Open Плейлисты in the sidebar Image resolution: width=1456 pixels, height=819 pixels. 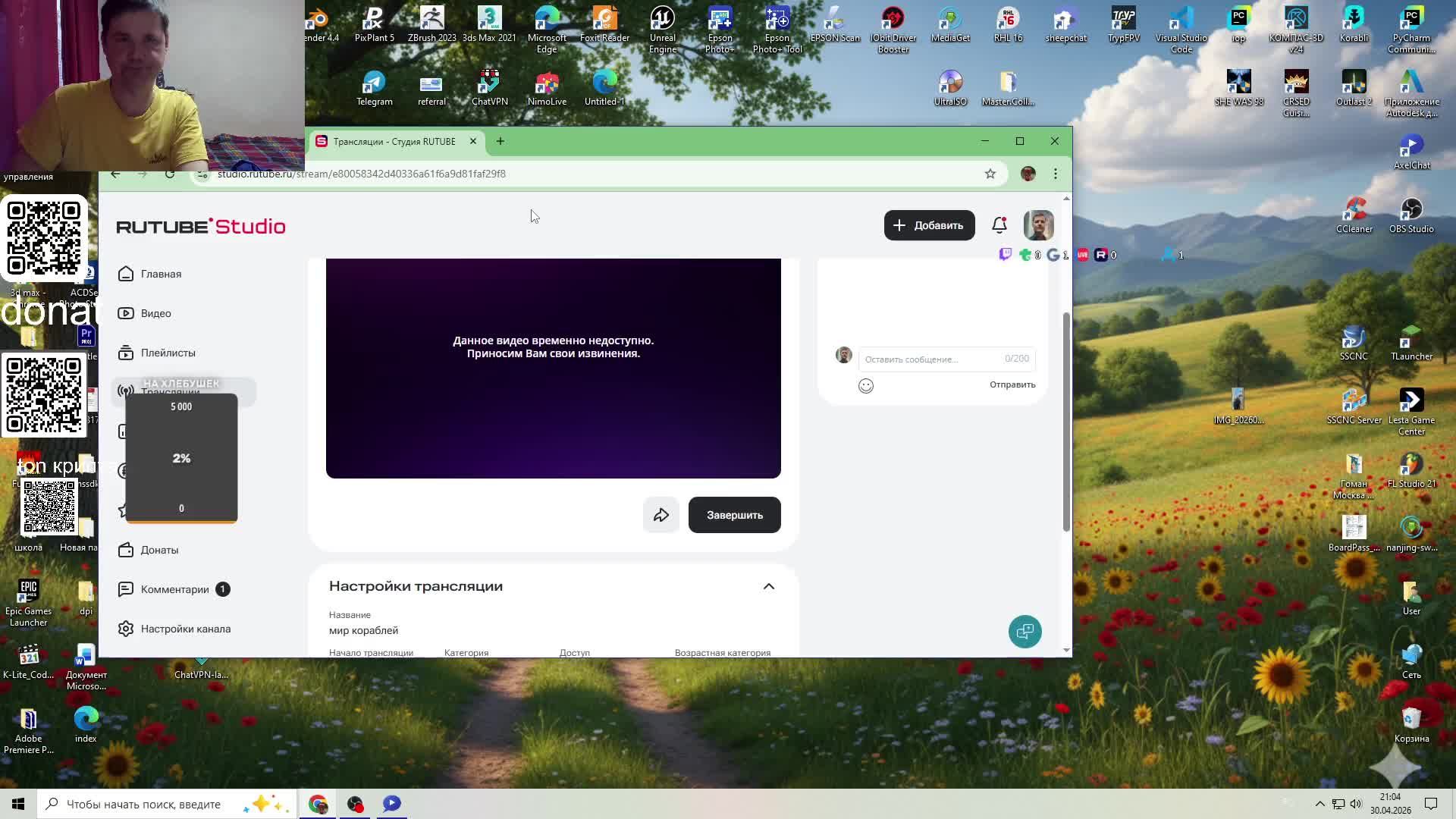168,353
